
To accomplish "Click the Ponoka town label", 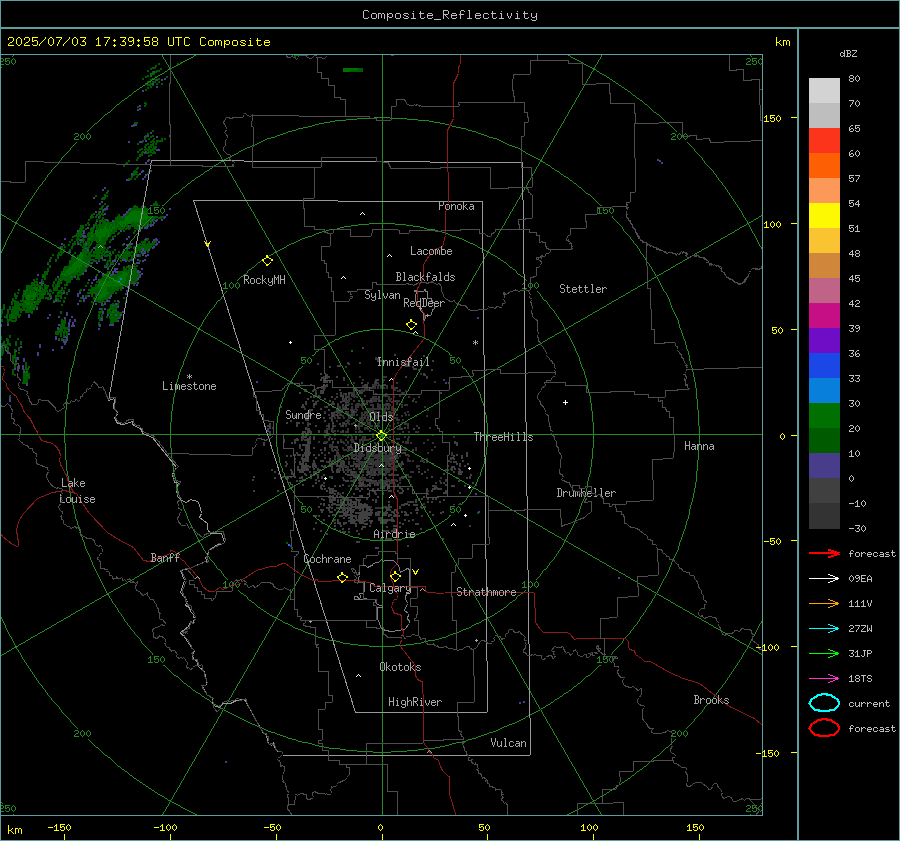I will click(x=456, y=207).
